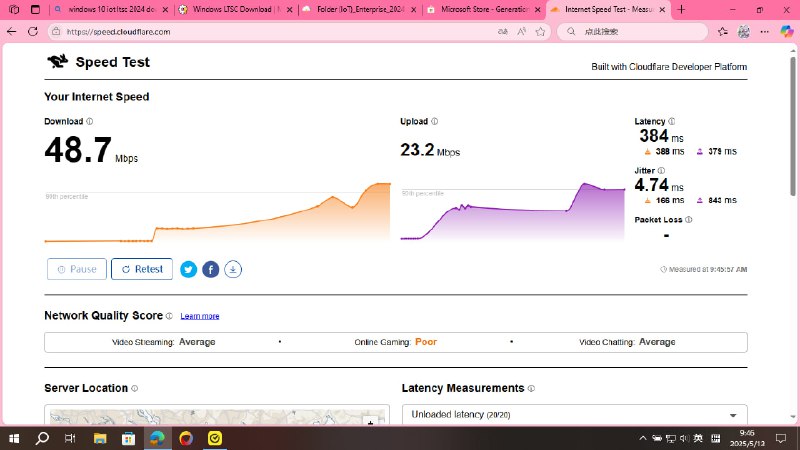
Task: Open Latency Measurements info icon
Action: click(x=531, y=388)
